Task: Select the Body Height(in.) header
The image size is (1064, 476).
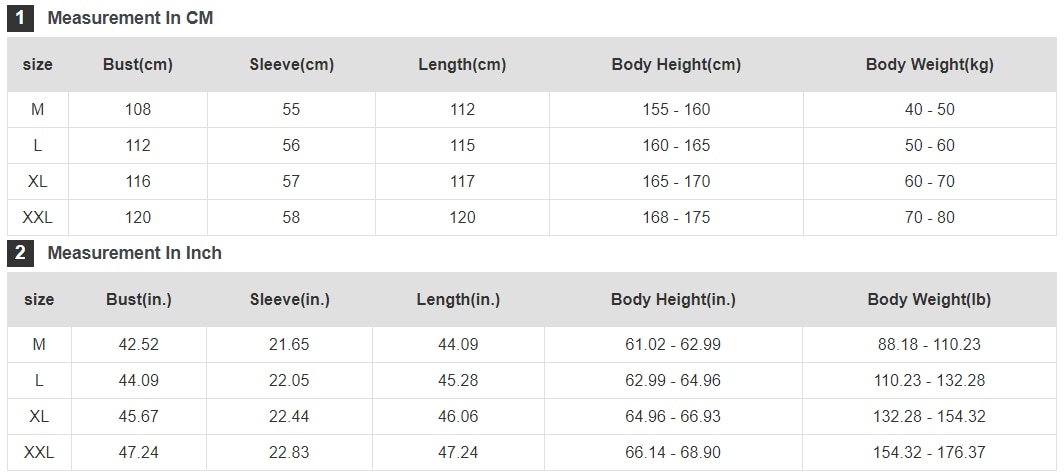Action: click(673, 300)
